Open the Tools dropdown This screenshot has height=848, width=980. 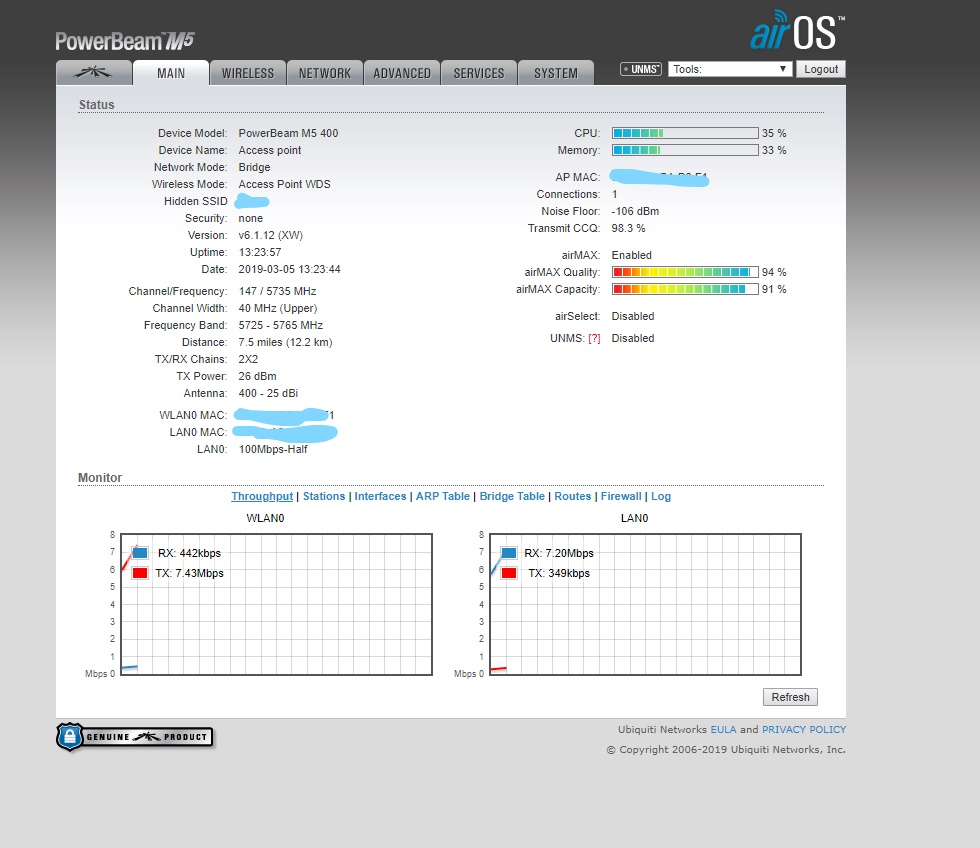(730, 69)
